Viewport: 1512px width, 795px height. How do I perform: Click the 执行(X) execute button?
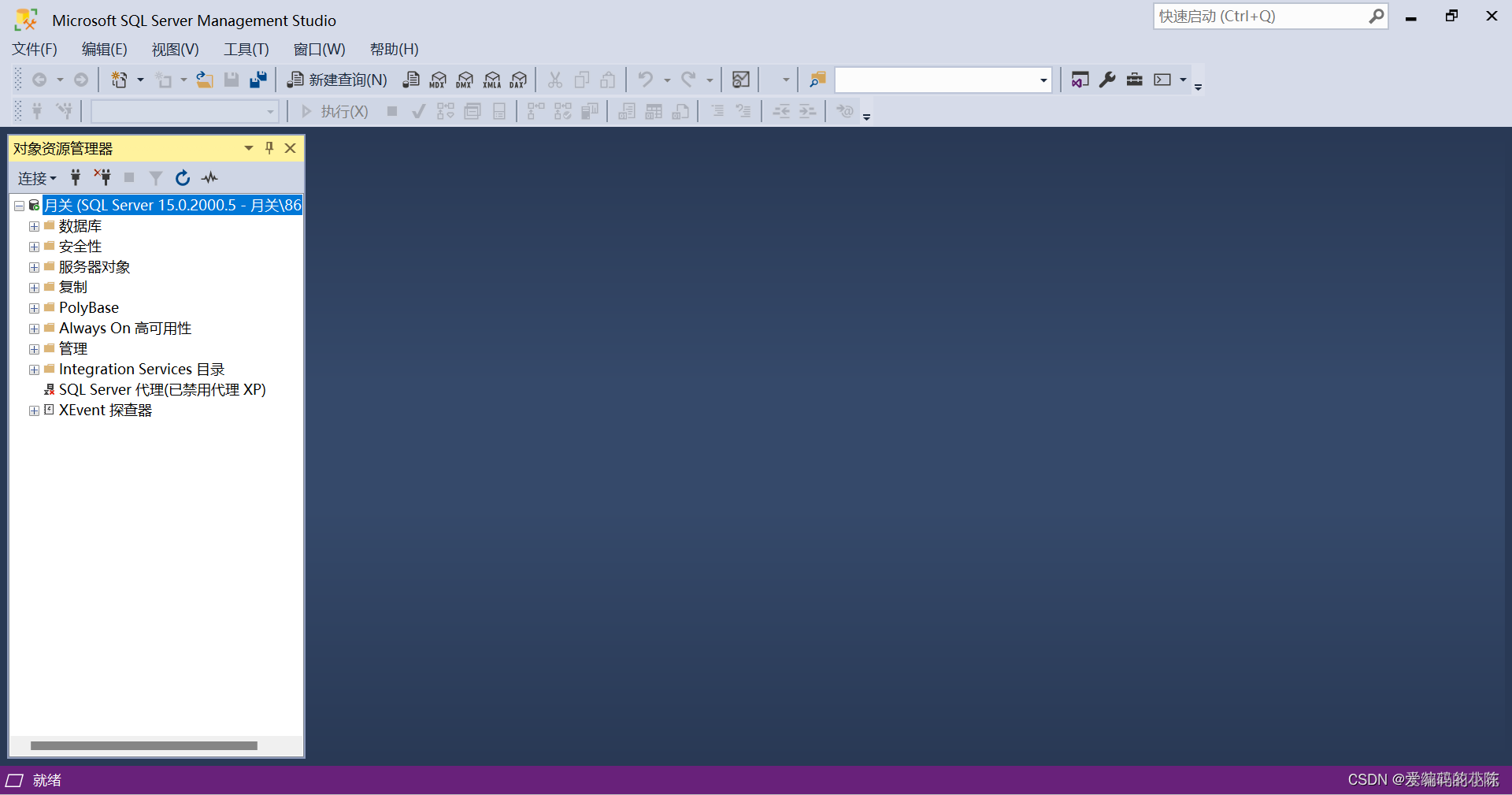coord(335,112)
